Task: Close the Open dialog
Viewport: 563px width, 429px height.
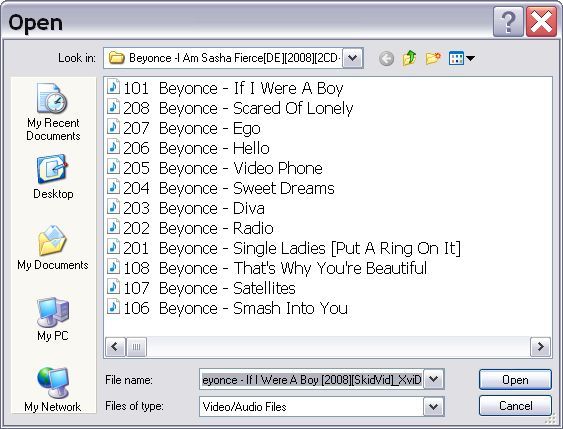Action: (541, 22)
